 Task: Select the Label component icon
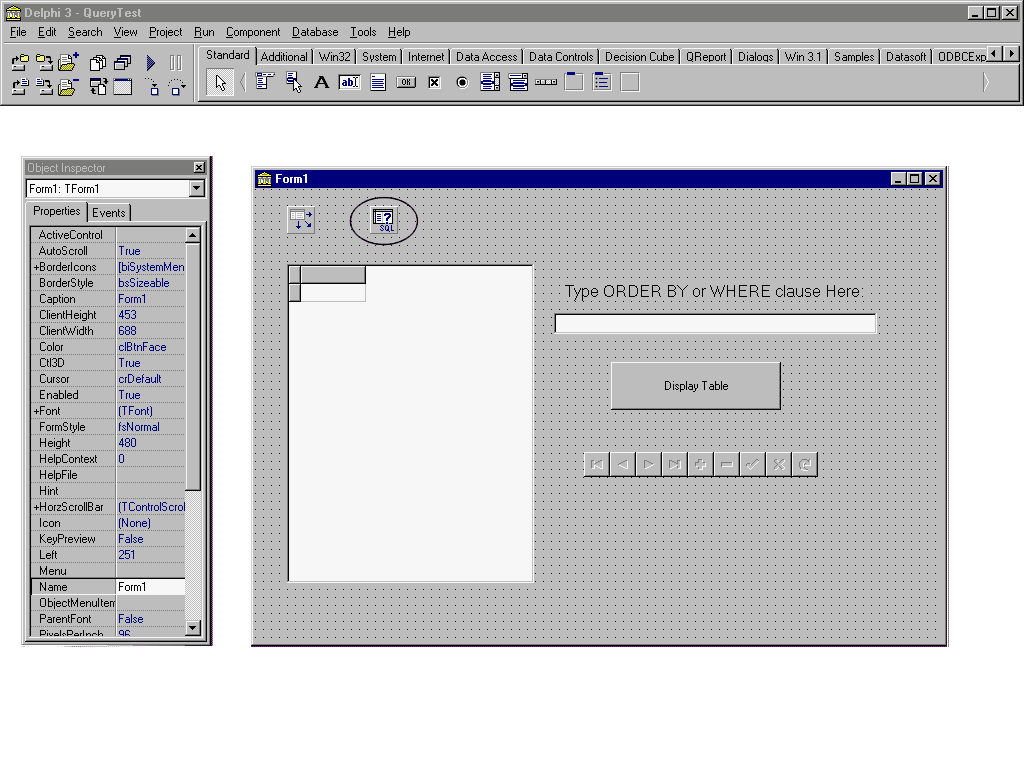click(x=321, y=83)
